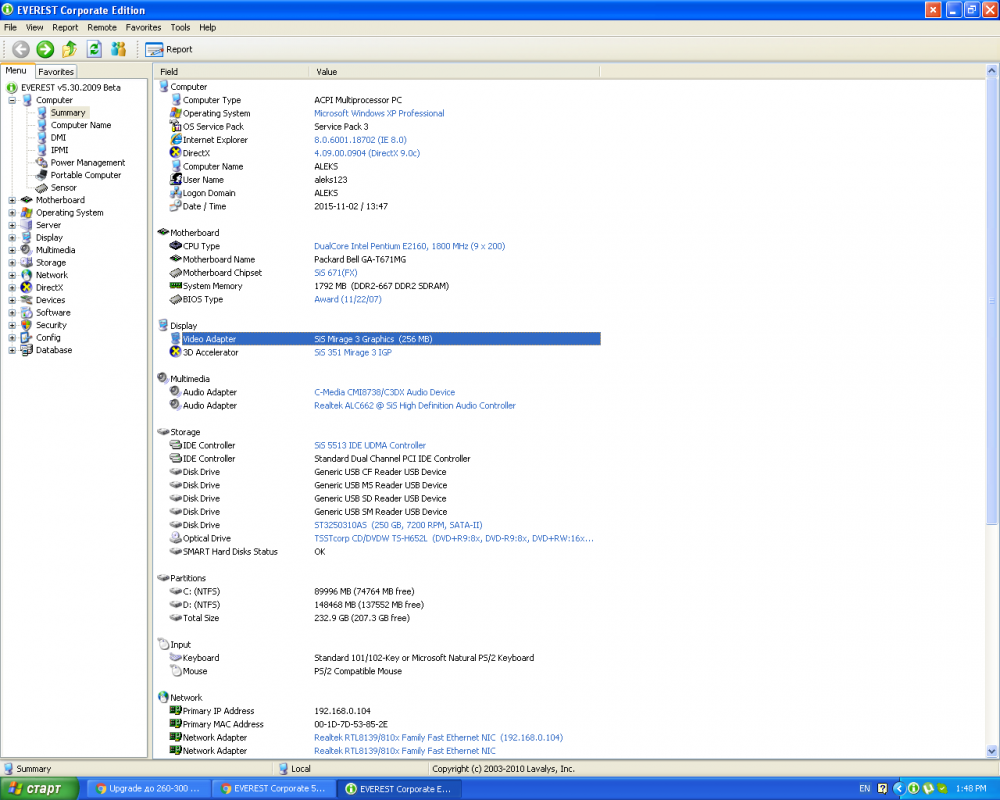Image resolution: width=1000 pixels, height=800 pixels.
Task: Click the Refresh toolbar icon
Action: [94, 49]
